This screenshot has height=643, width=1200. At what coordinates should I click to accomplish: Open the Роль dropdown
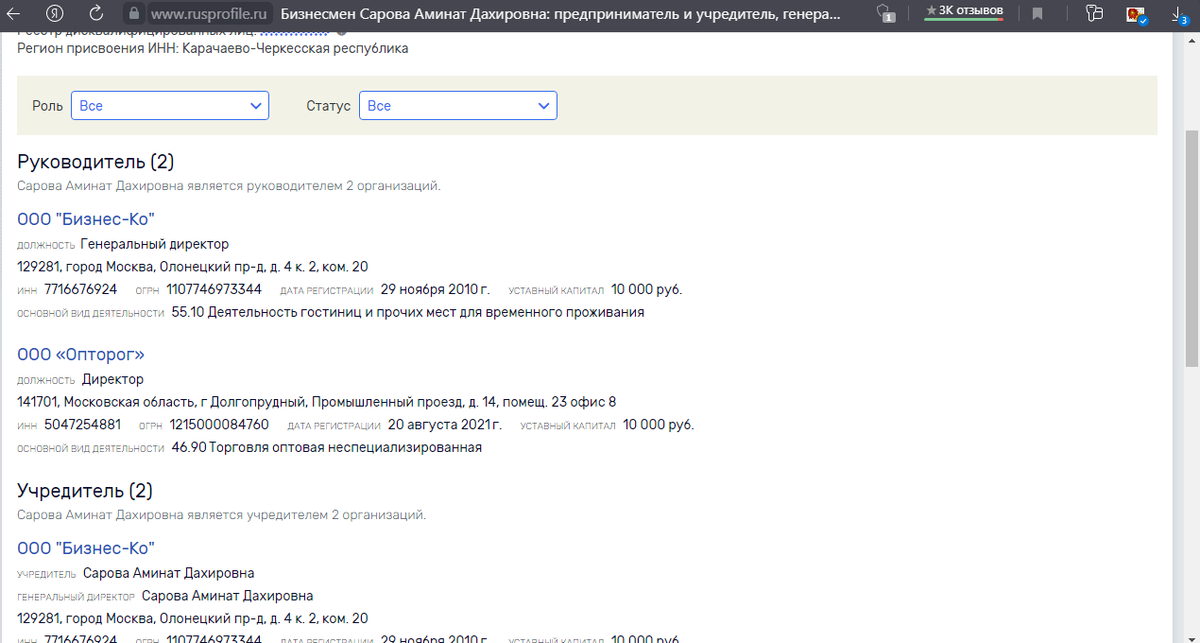[169, 104]
